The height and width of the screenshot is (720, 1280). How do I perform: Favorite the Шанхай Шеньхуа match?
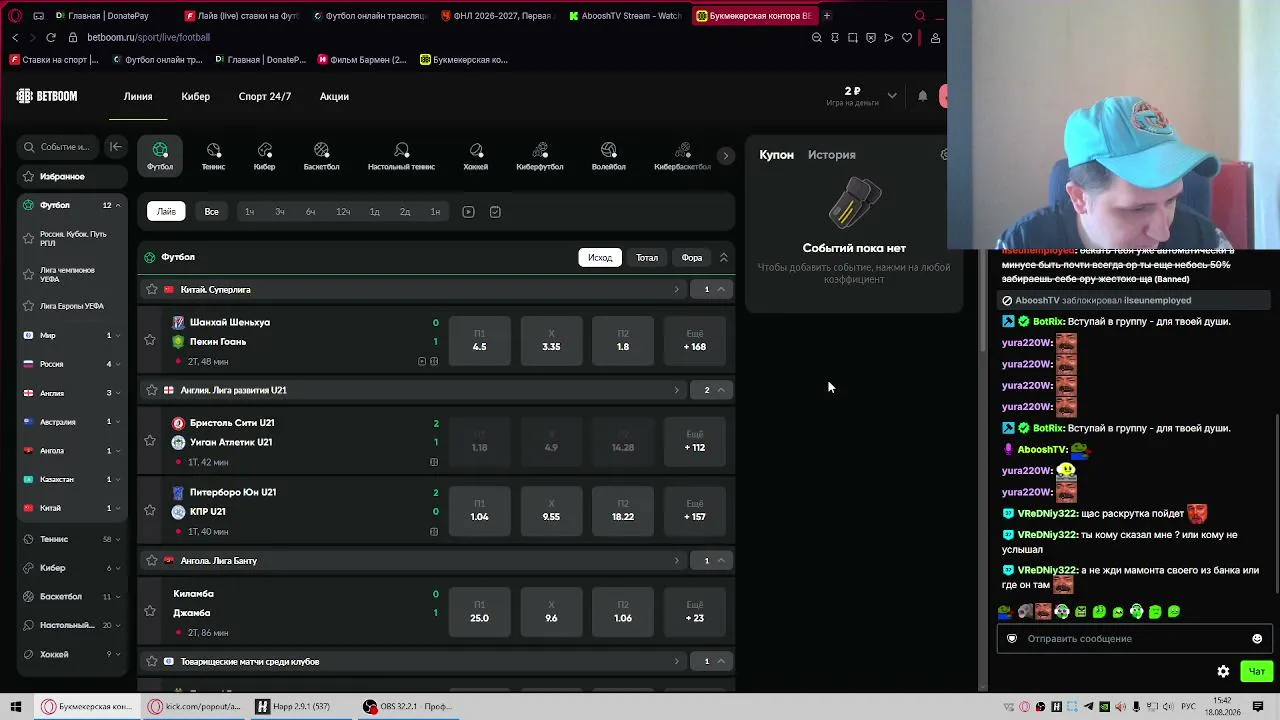[x=150, y=341]
